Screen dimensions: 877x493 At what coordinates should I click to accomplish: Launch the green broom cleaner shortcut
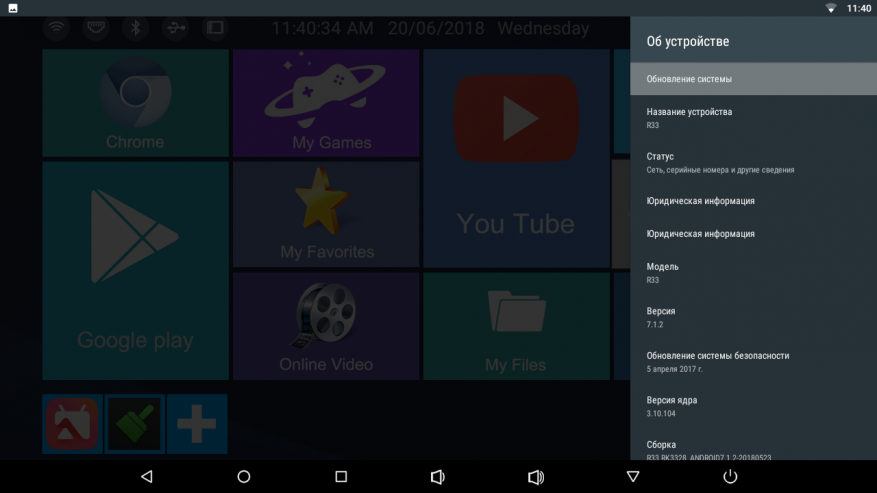134,424
